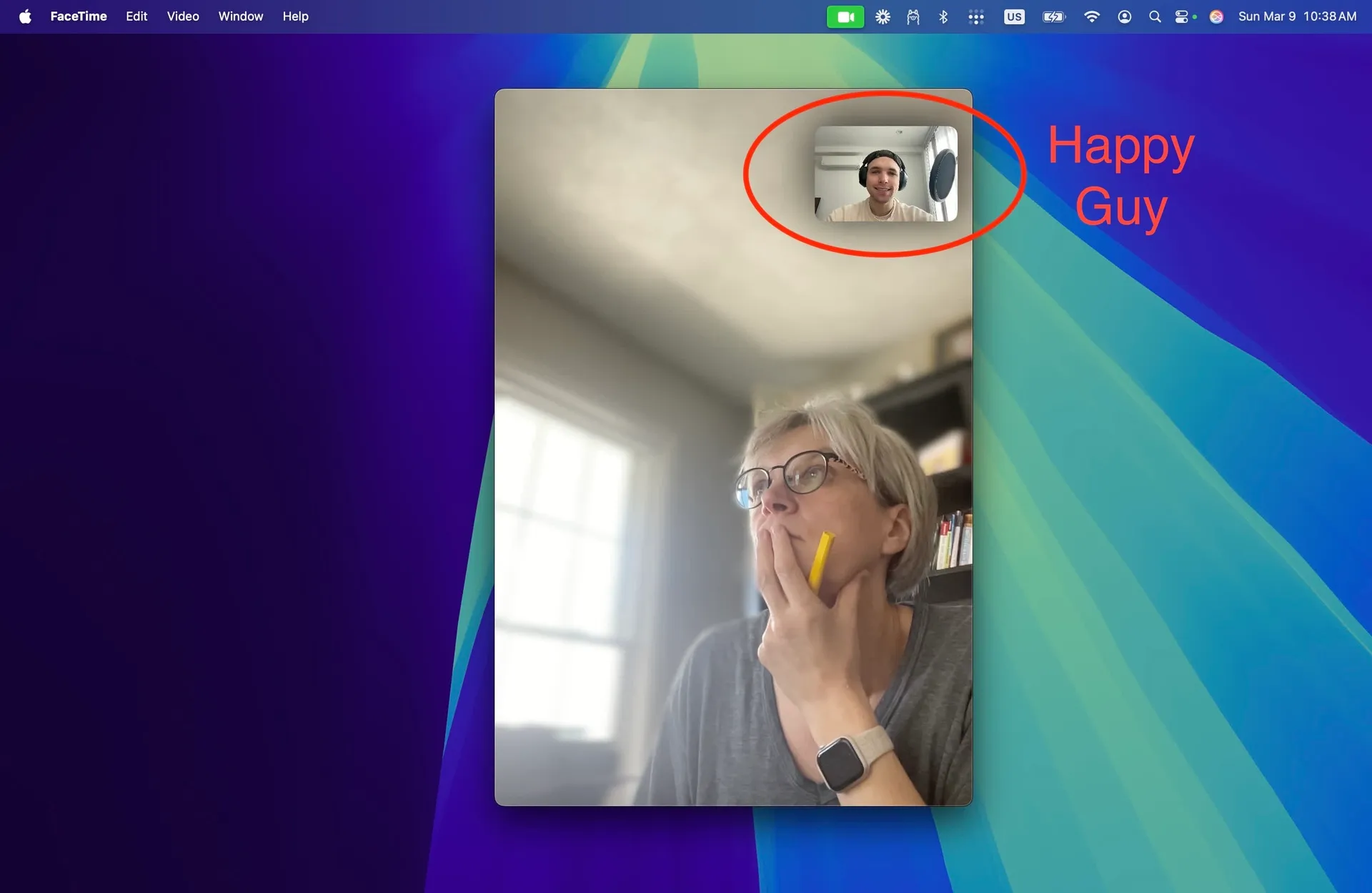Open the FaceTime menu
Screen dimensions: 1372x893
click(x=79, y=16)
